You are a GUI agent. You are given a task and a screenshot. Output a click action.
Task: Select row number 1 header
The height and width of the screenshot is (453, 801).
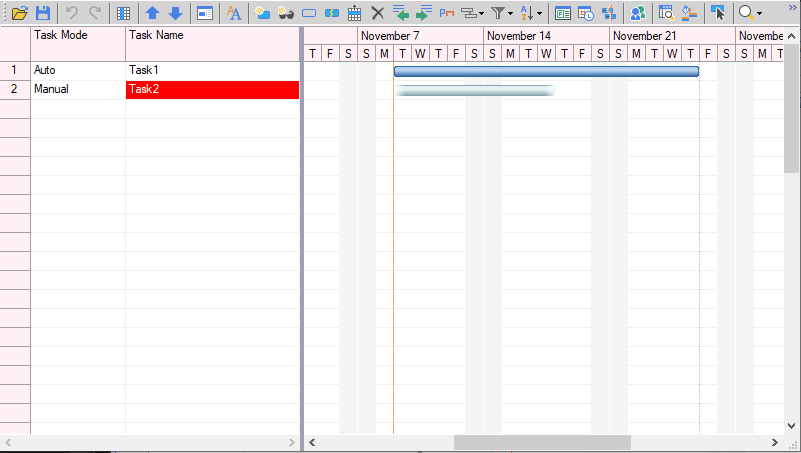[x=15, y=71]
